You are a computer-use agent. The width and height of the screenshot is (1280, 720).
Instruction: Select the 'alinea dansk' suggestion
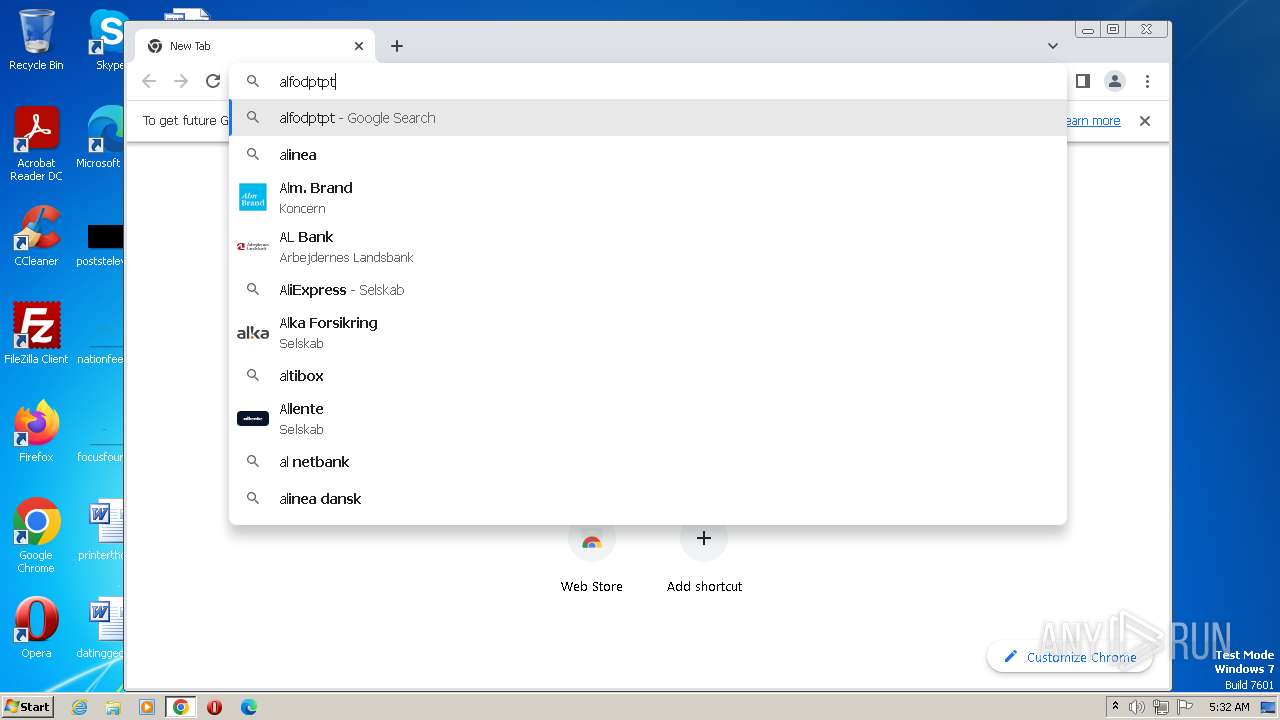coord(648,499)
